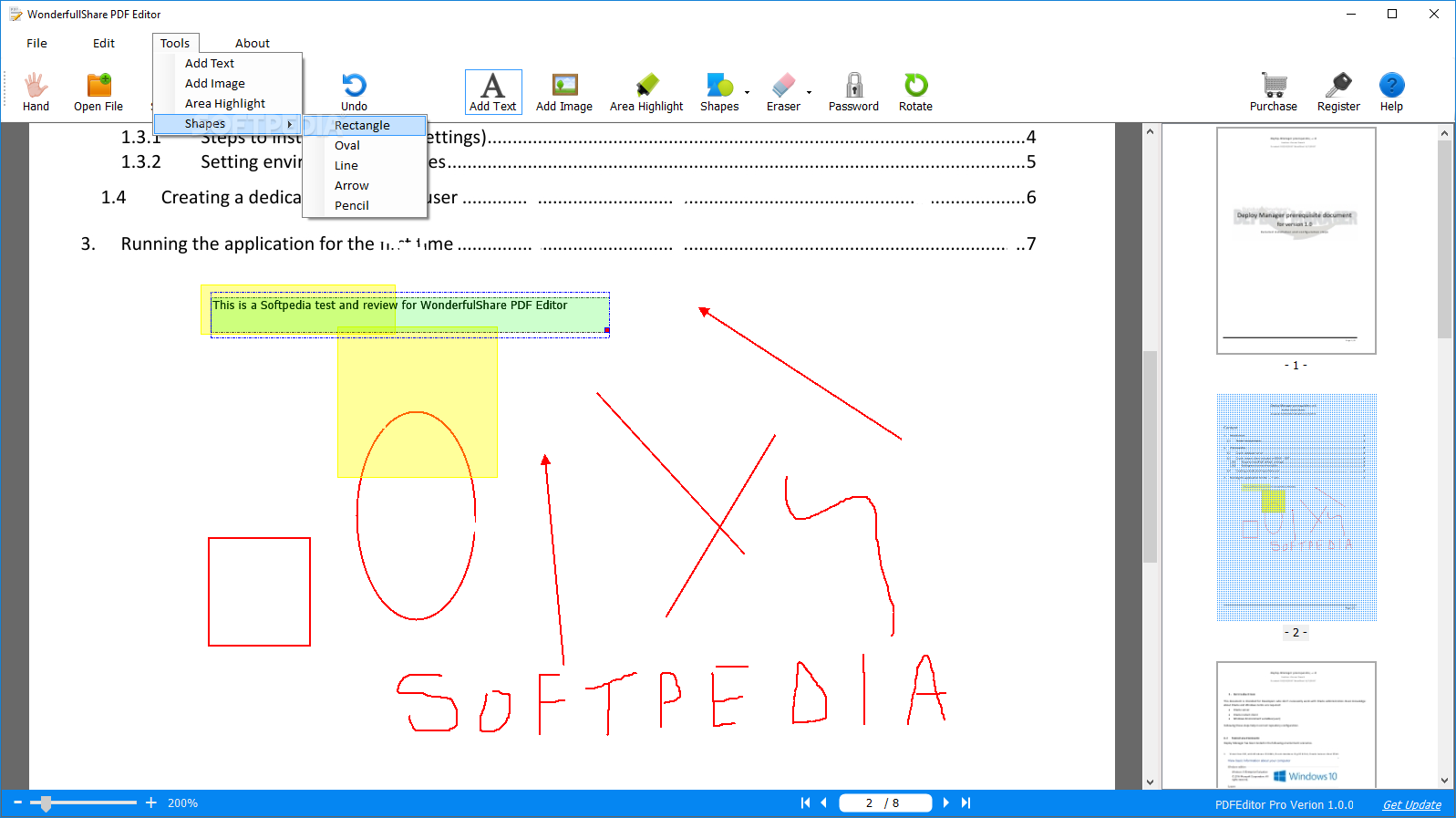The width and height of the screenshot is (1456, 818).
Task: Expand the Eraser dropdown arrow
Action: point(809,92)
